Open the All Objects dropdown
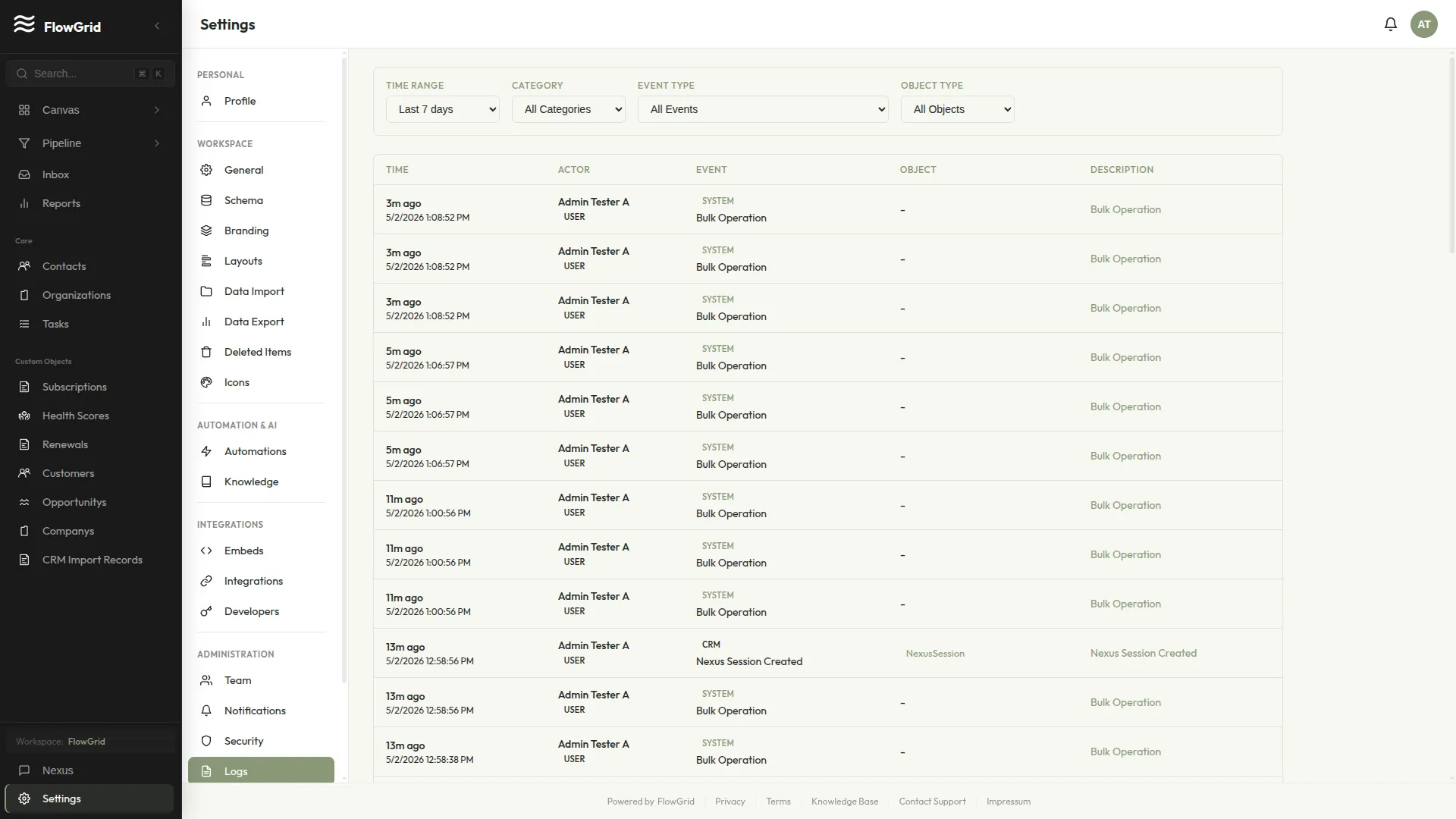 [x=958, y=109]
